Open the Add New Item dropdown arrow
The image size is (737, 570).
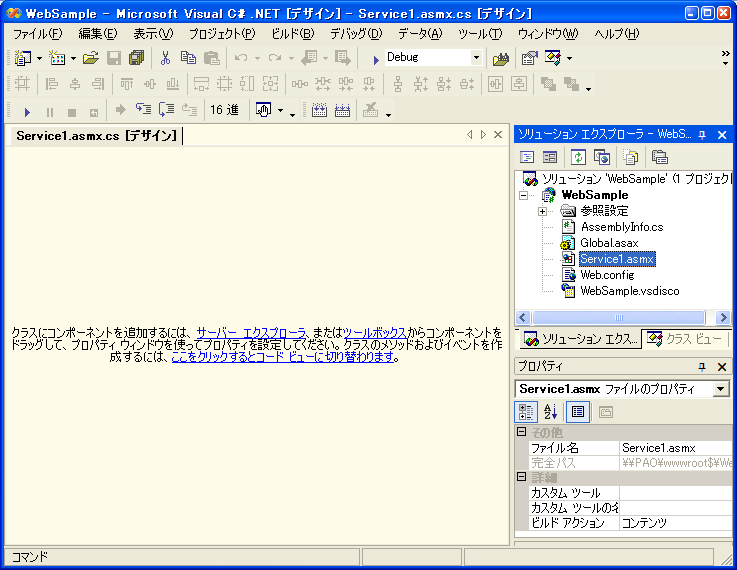tap(73, 58)
